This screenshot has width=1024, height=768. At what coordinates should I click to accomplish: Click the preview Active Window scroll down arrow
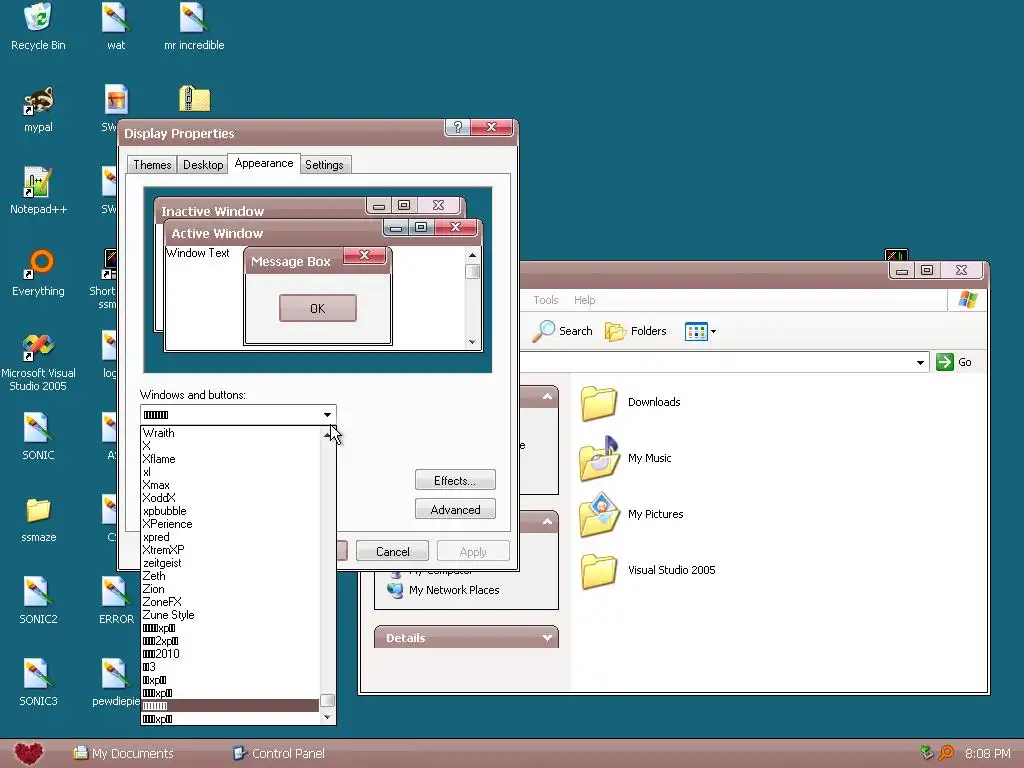coord(472,342)
